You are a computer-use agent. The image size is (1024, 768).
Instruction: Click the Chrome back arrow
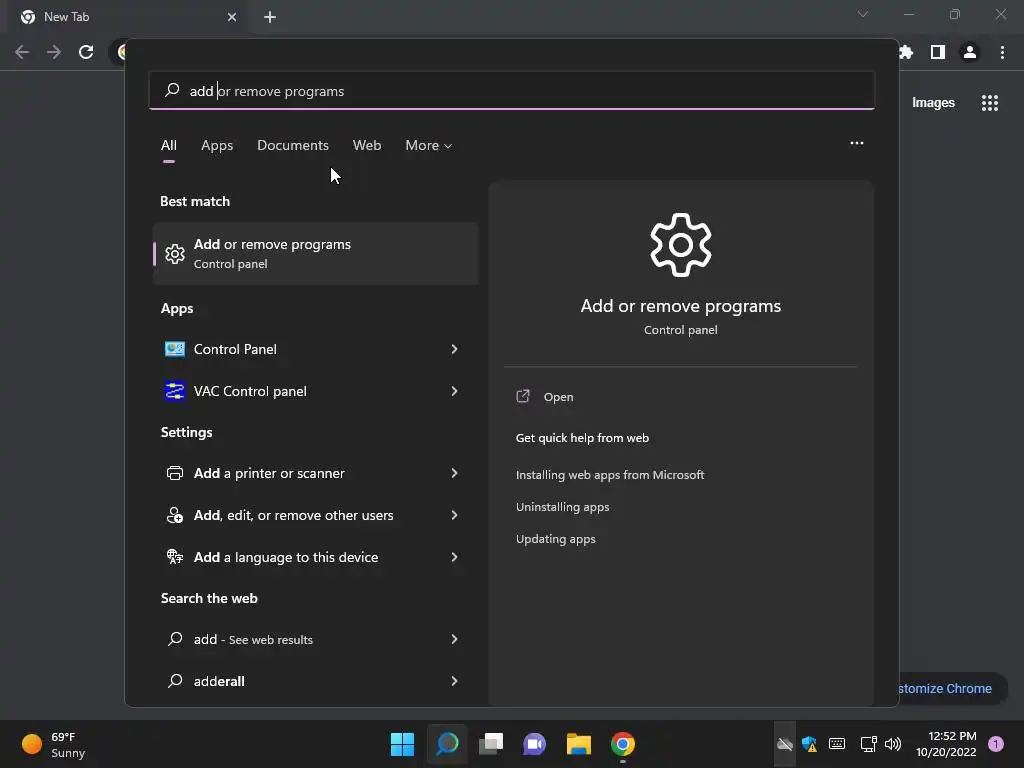(22, 52)
